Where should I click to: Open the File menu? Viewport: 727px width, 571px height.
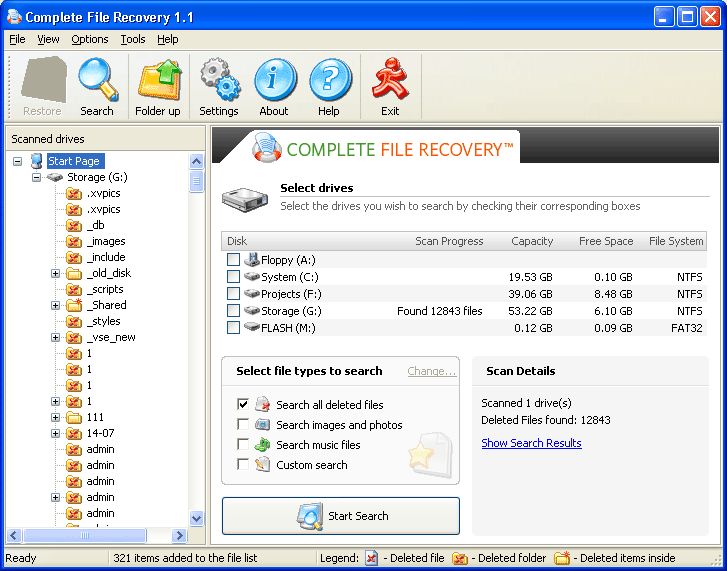click(17, 39)
